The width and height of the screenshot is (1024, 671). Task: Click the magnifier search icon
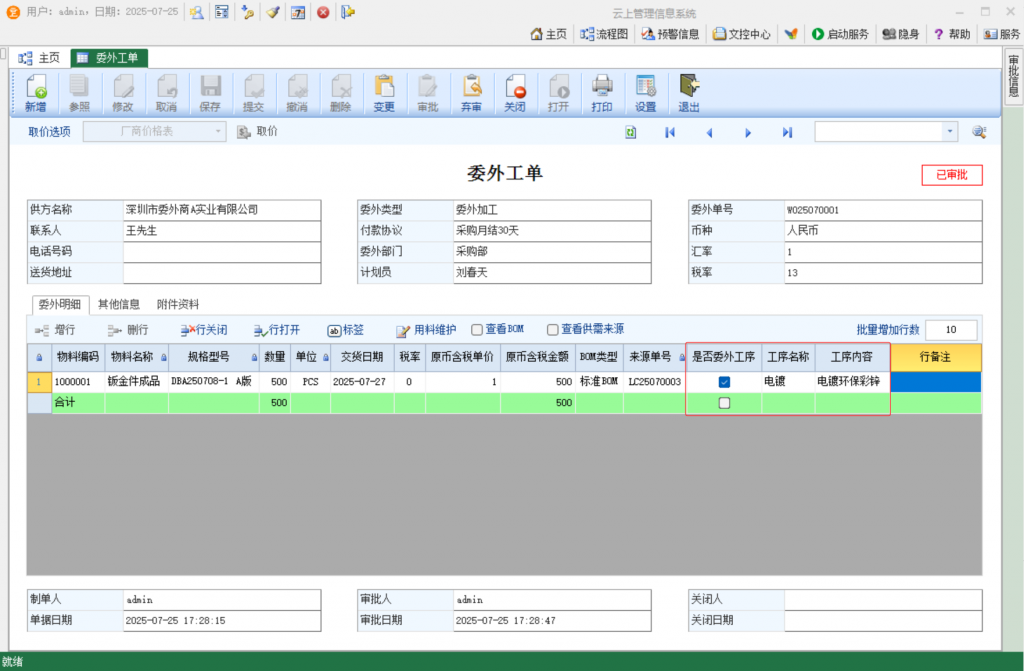(979, 132)
